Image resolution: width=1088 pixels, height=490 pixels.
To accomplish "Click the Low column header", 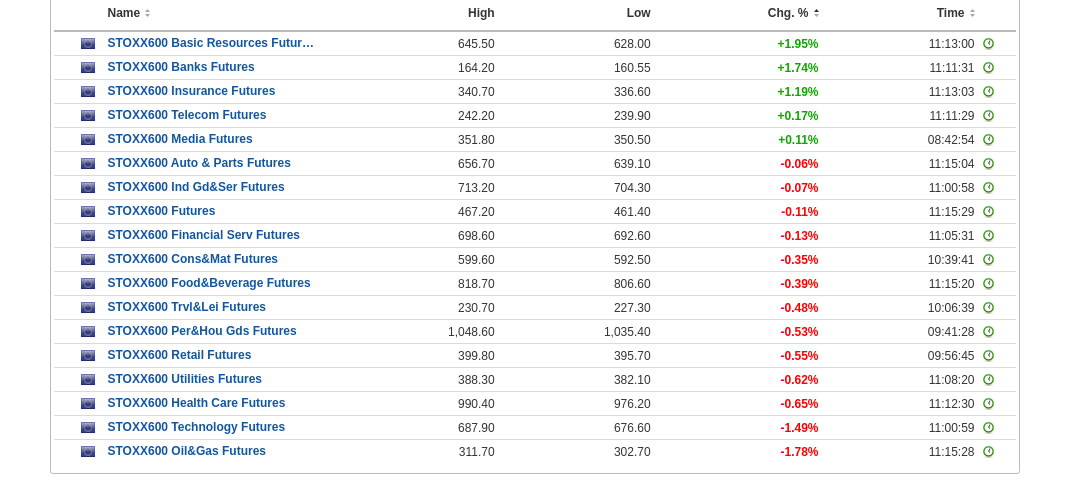I will 638,13.
